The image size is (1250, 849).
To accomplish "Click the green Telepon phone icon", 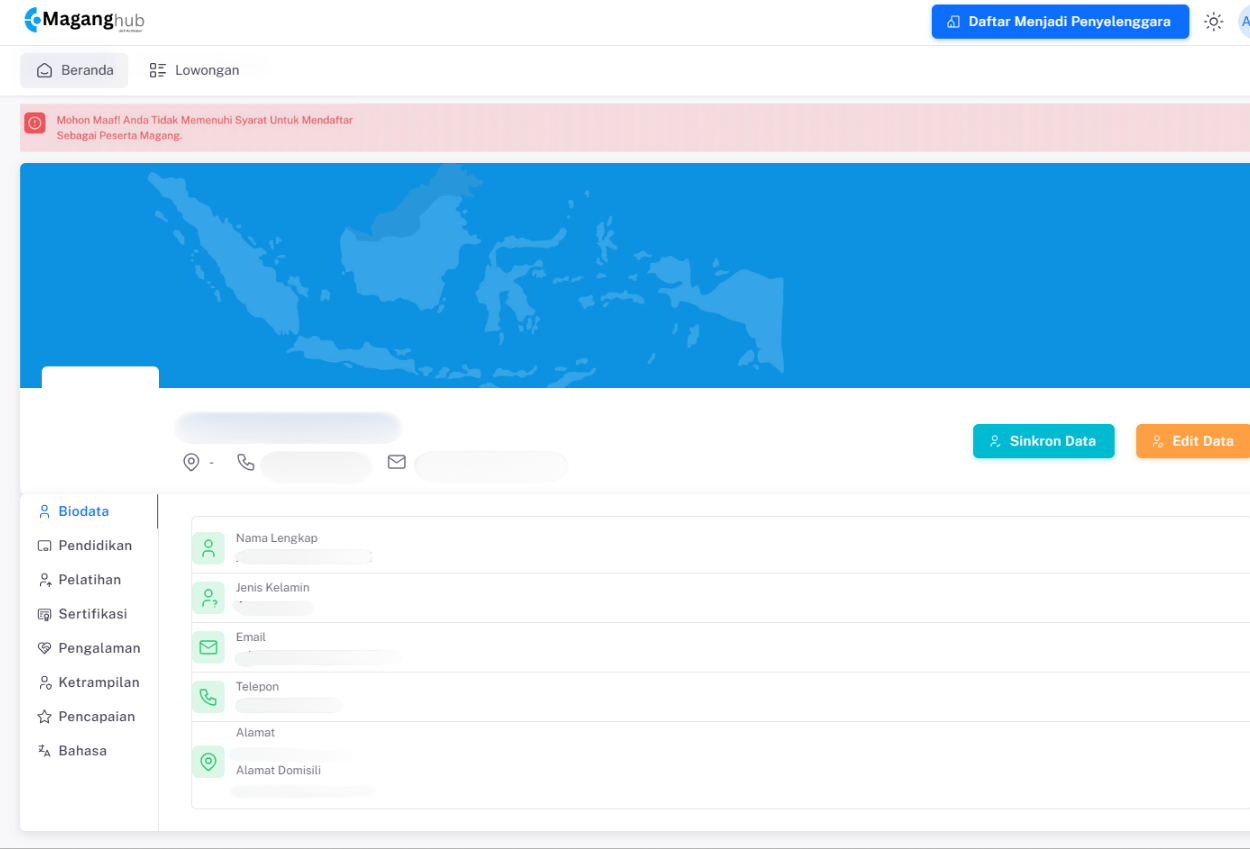I will point(208,697).
